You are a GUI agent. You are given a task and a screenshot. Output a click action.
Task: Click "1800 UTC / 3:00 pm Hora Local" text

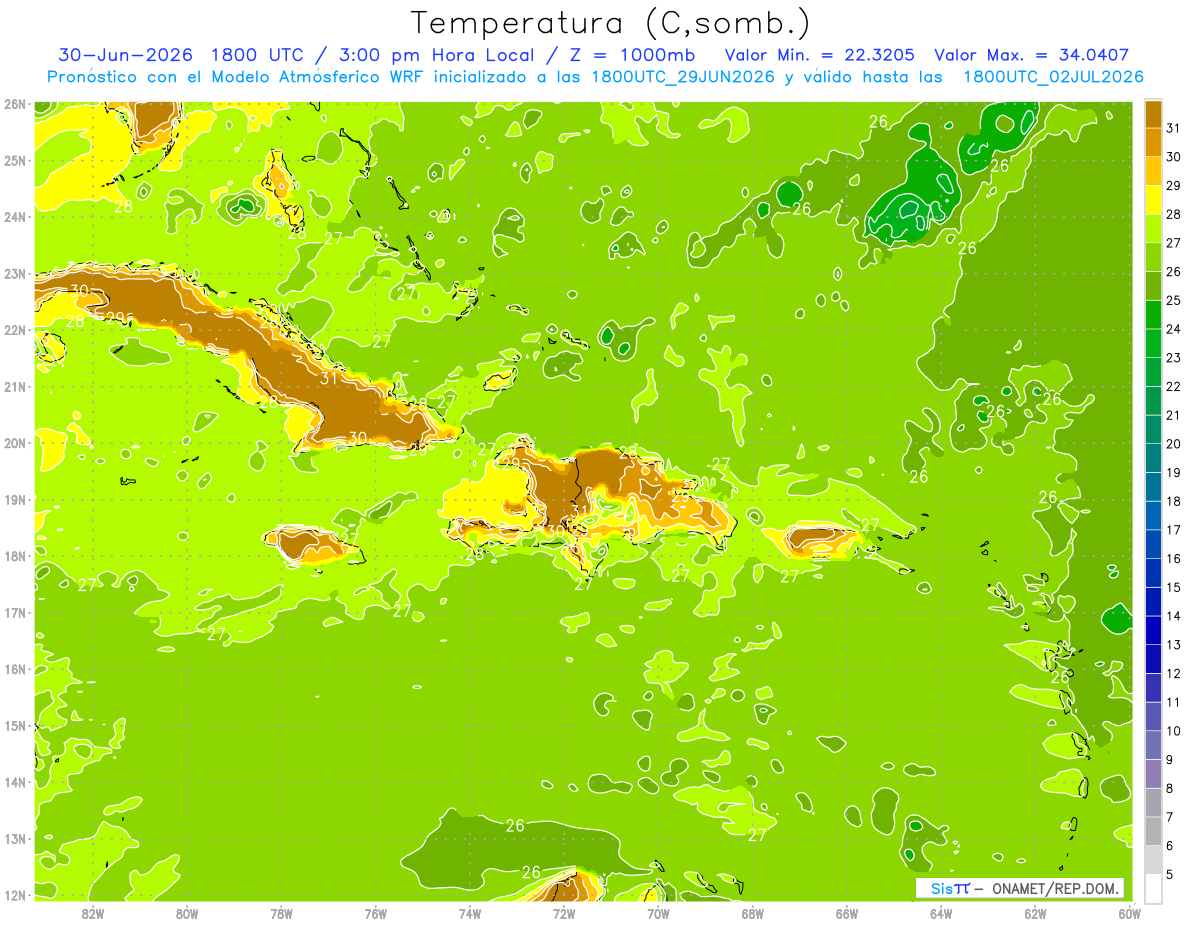click(x=378, y=55)
